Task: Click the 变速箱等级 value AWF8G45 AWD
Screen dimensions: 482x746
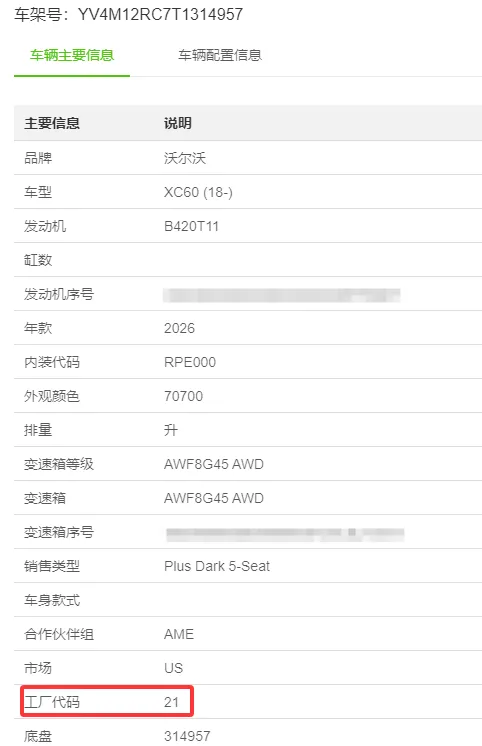Action: pos(214,464)
